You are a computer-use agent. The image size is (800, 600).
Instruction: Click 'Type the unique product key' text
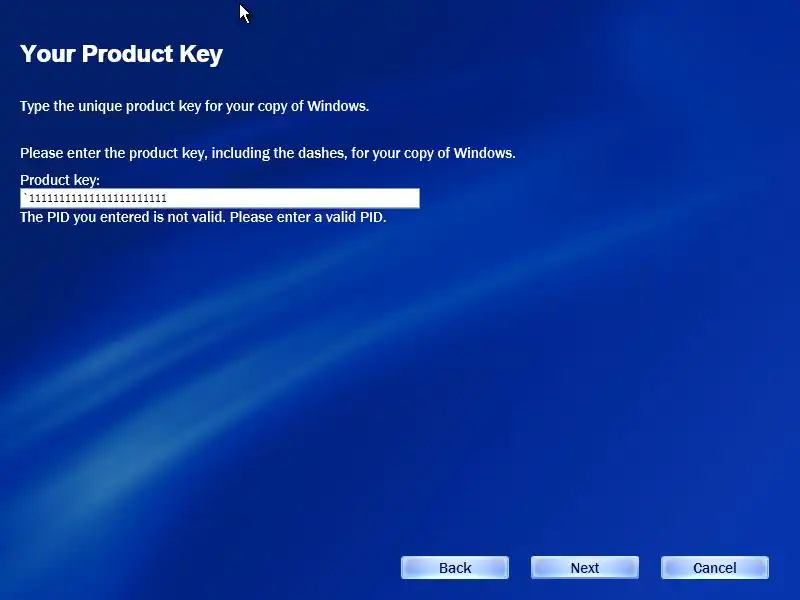(x=194, y=106)
